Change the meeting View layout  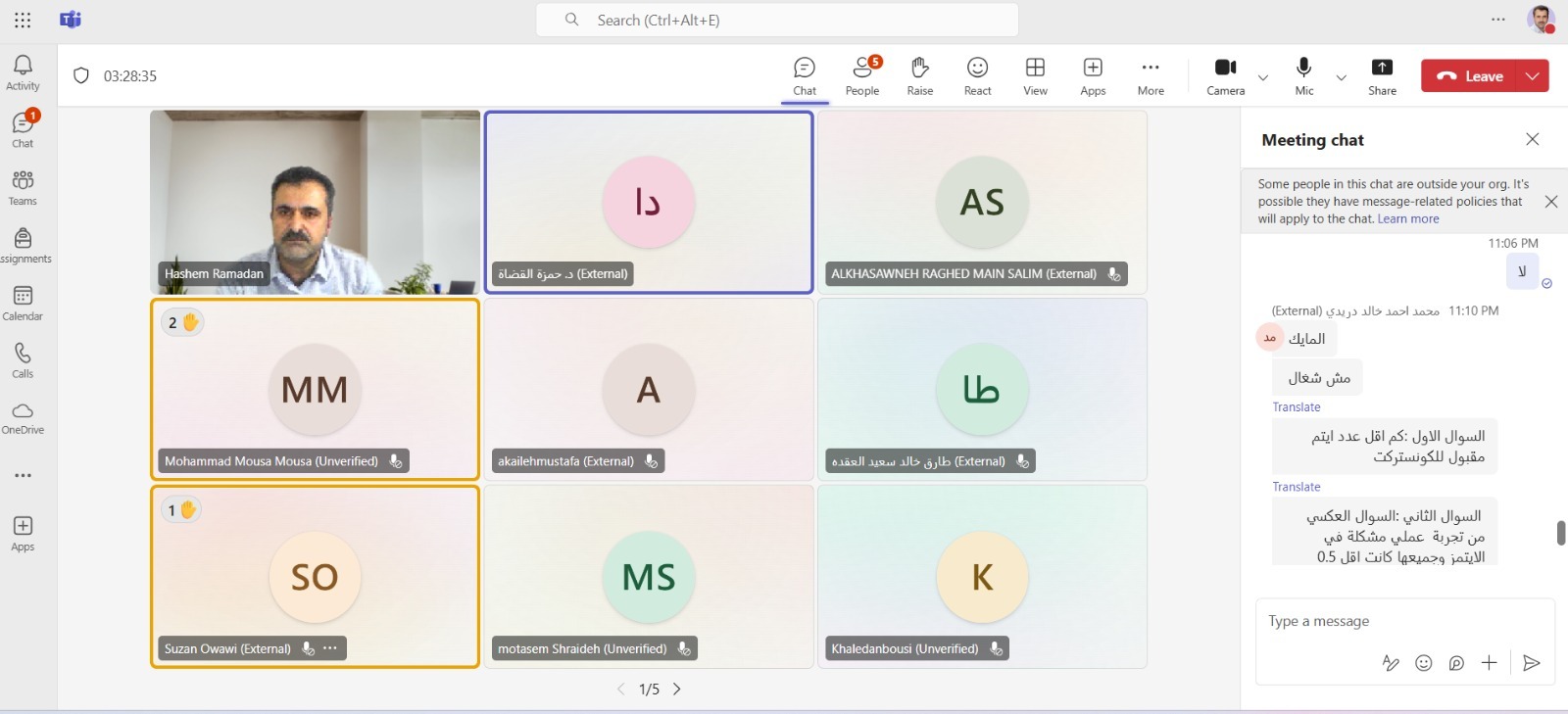[x=1035, y=75]
